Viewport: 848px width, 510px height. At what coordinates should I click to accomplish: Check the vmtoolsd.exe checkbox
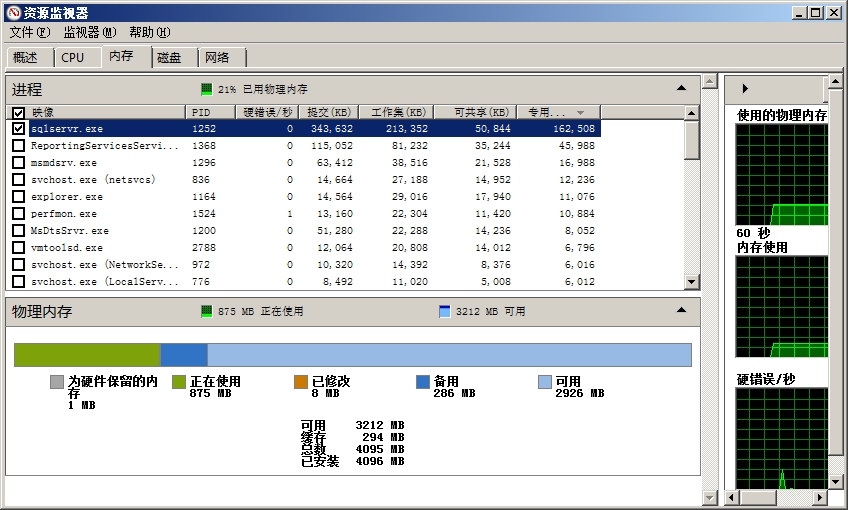point(18,247)
